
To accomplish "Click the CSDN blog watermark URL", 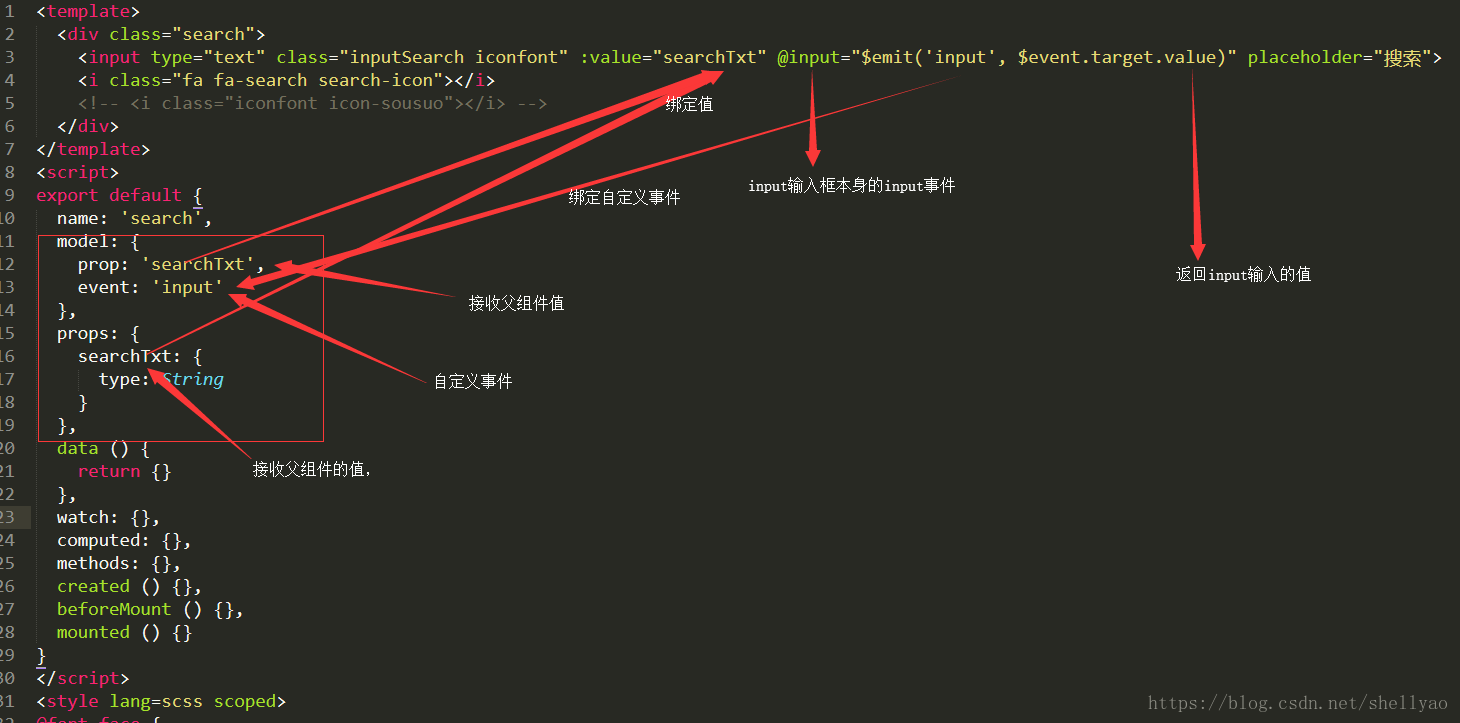I will click(x=1297, y=704).
